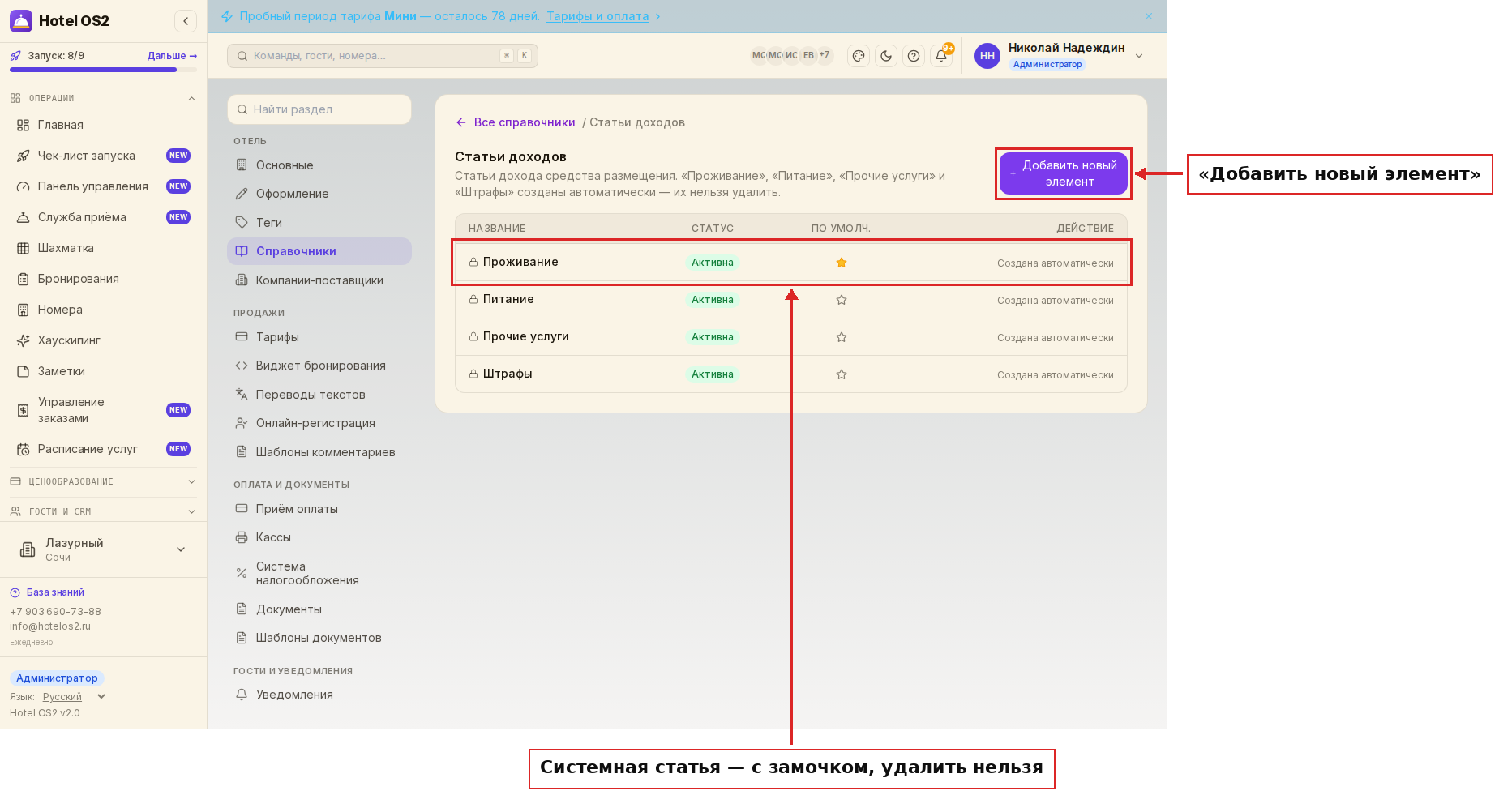Open Компании-поставщики settings

[x=319, y=280]
